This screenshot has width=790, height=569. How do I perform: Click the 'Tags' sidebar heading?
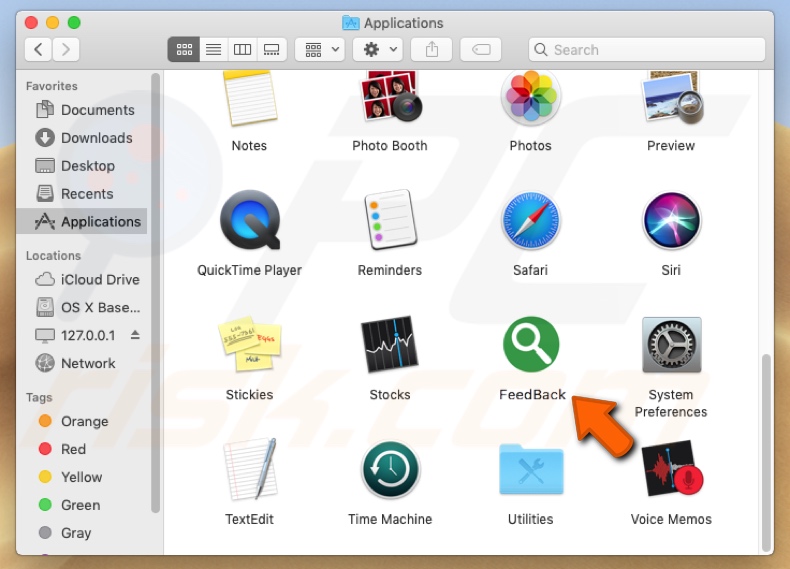coord(39,397)
